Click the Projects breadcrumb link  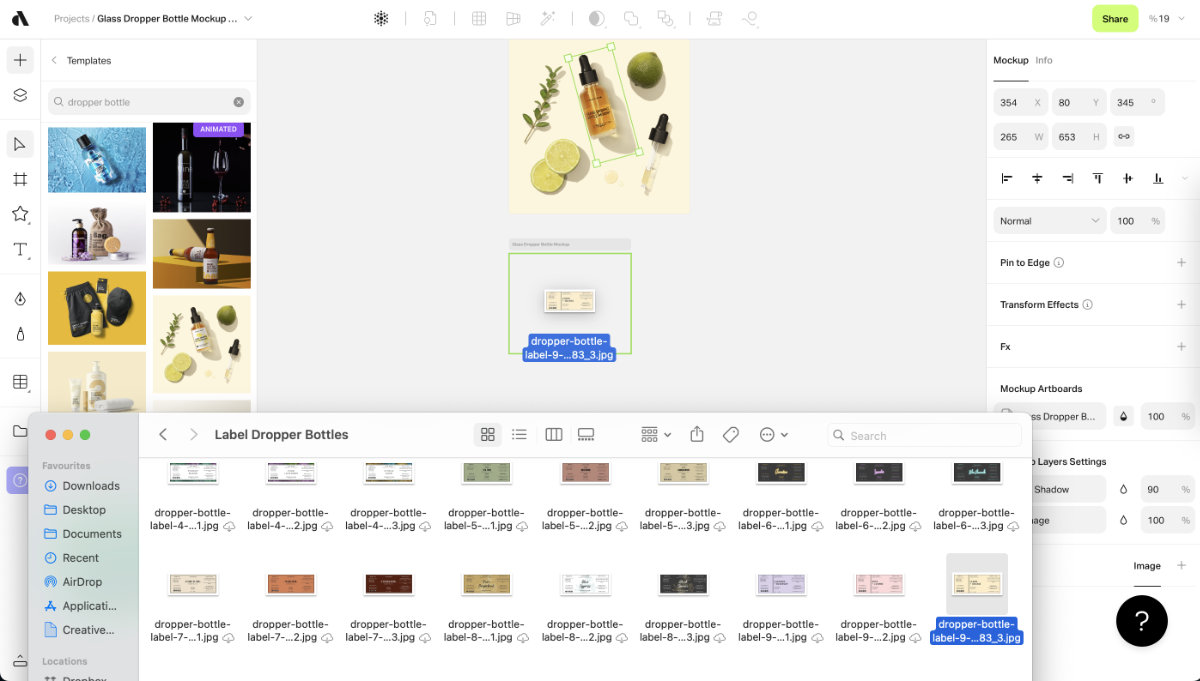(x=72, y=18)
